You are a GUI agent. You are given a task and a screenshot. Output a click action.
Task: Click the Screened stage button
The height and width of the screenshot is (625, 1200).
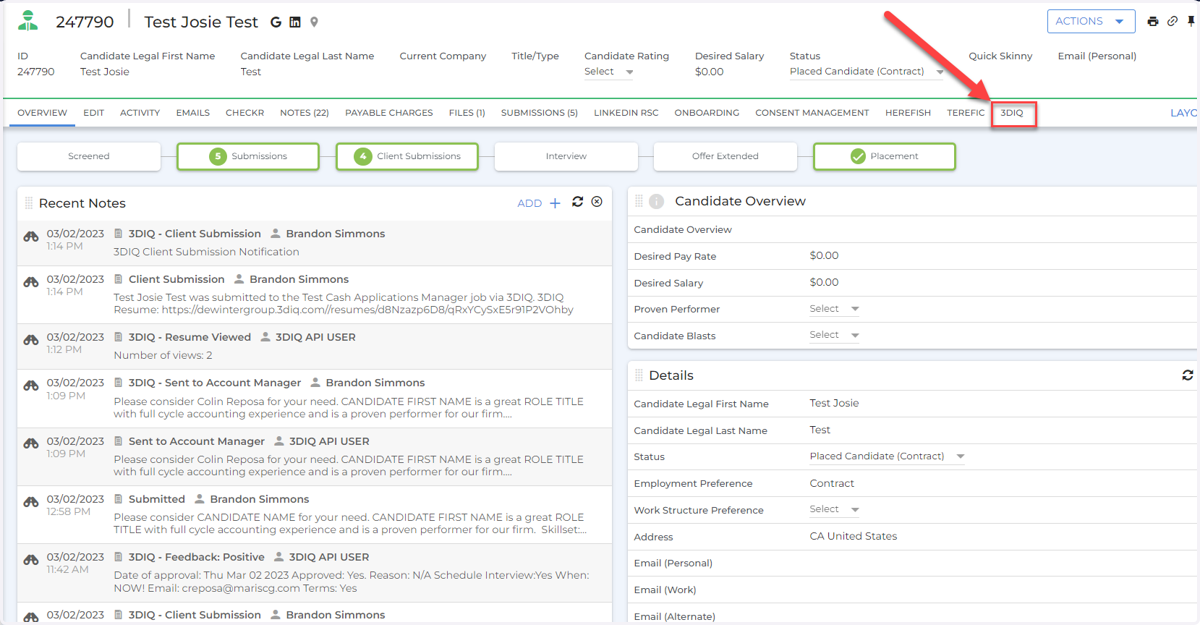89,156
